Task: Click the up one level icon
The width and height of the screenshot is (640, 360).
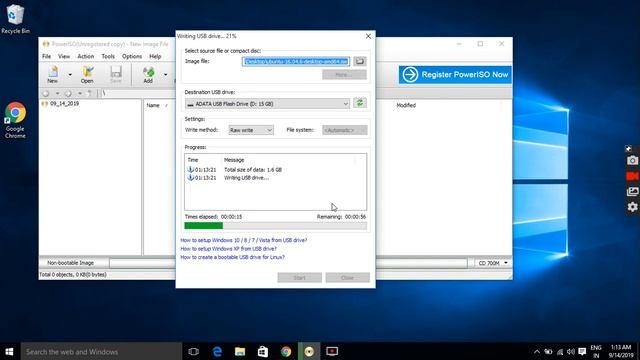Action: pyautogui.click(x=90, y=93)
